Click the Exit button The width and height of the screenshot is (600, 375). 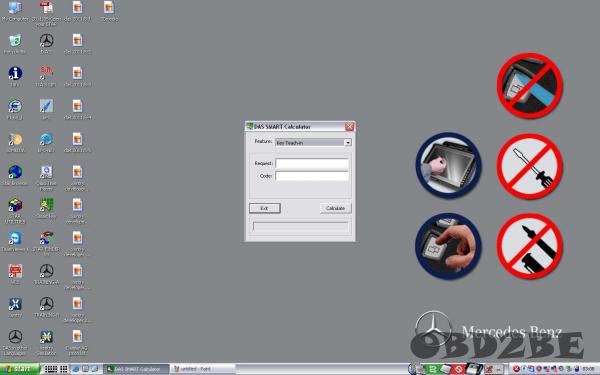point(264,208)
